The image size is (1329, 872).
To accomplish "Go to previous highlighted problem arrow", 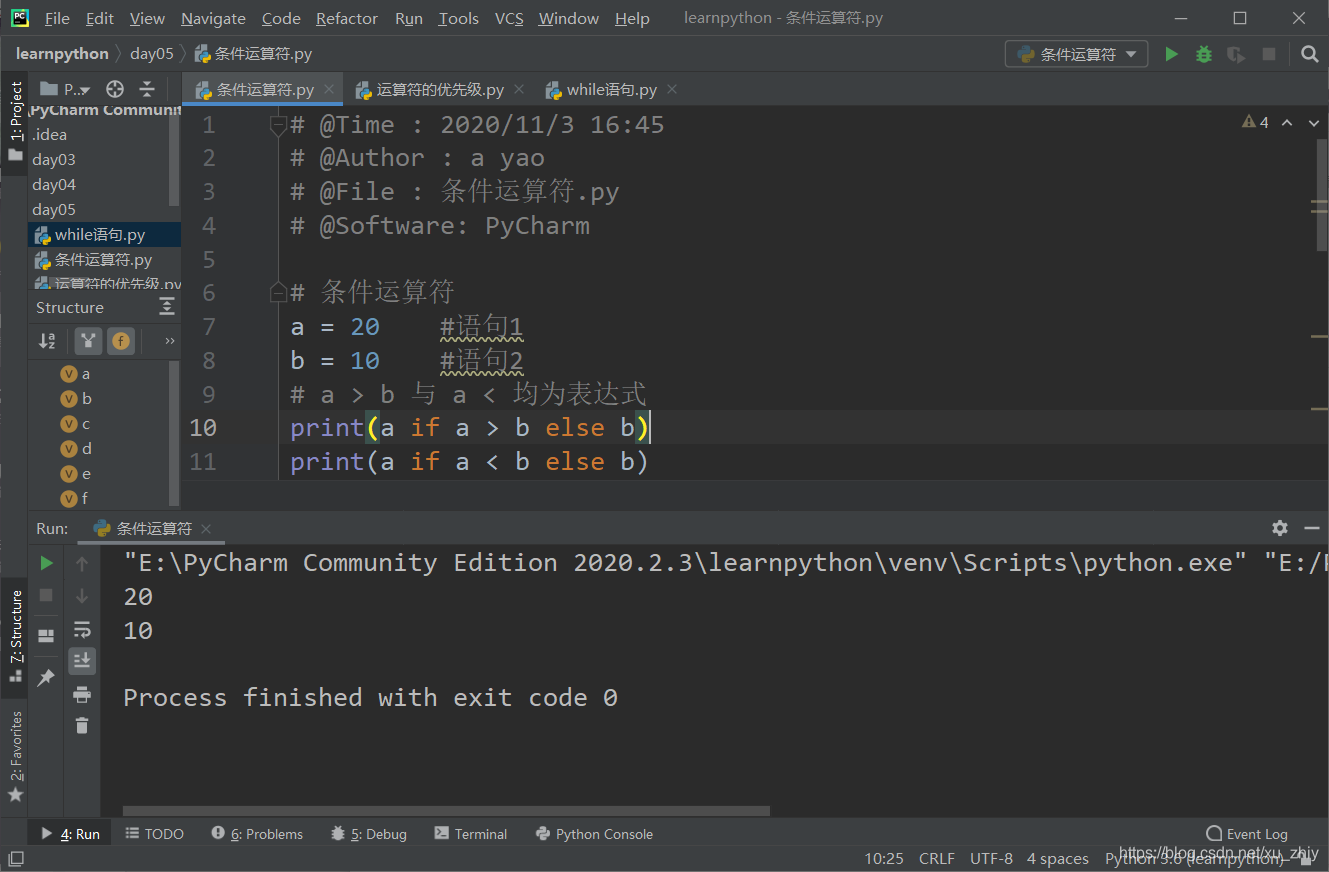I will pyautogui.click(x=1287, y=122).
